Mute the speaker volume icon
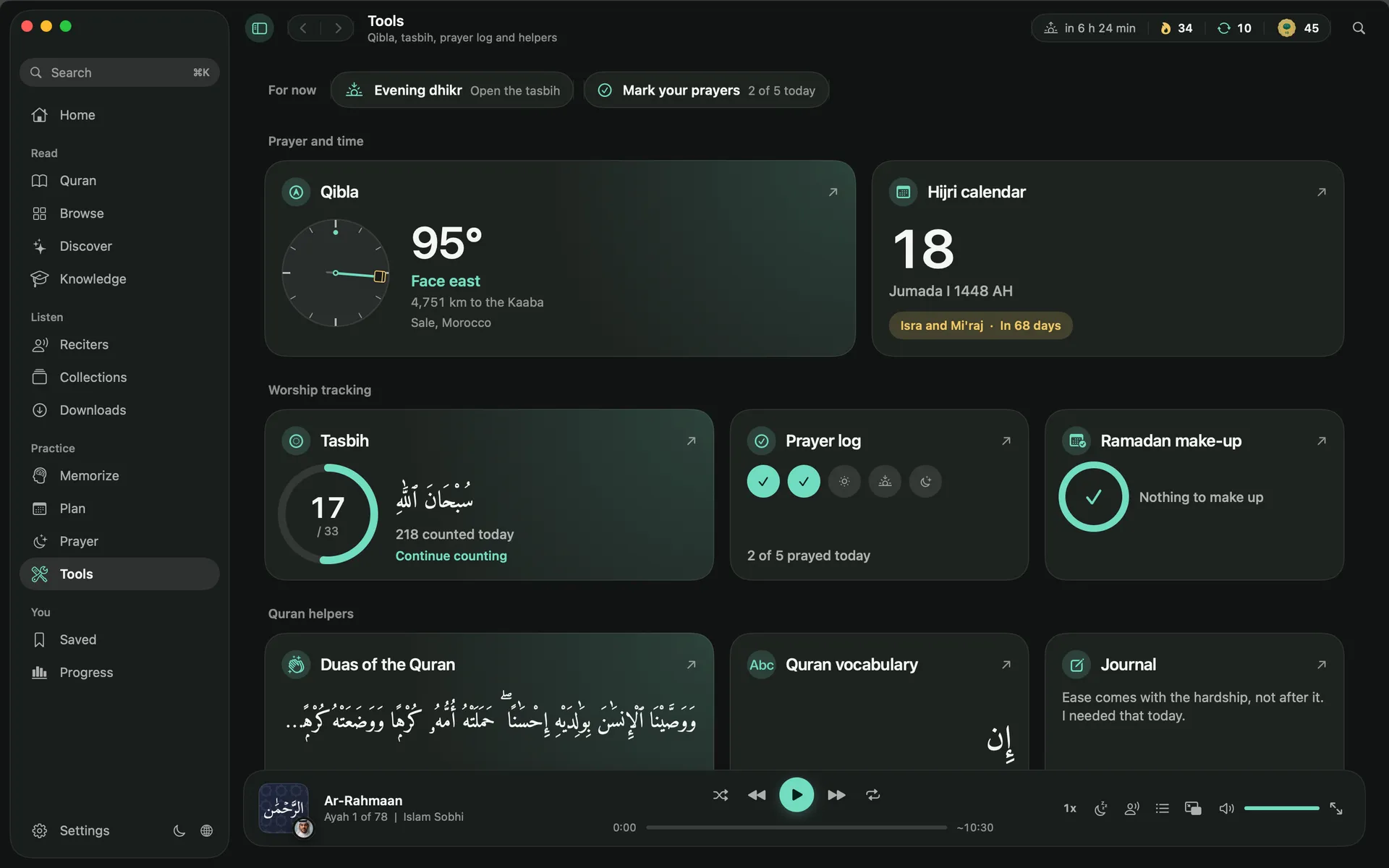The height and width of the screenshot is (868, 1389). (x=1226, y=808)
